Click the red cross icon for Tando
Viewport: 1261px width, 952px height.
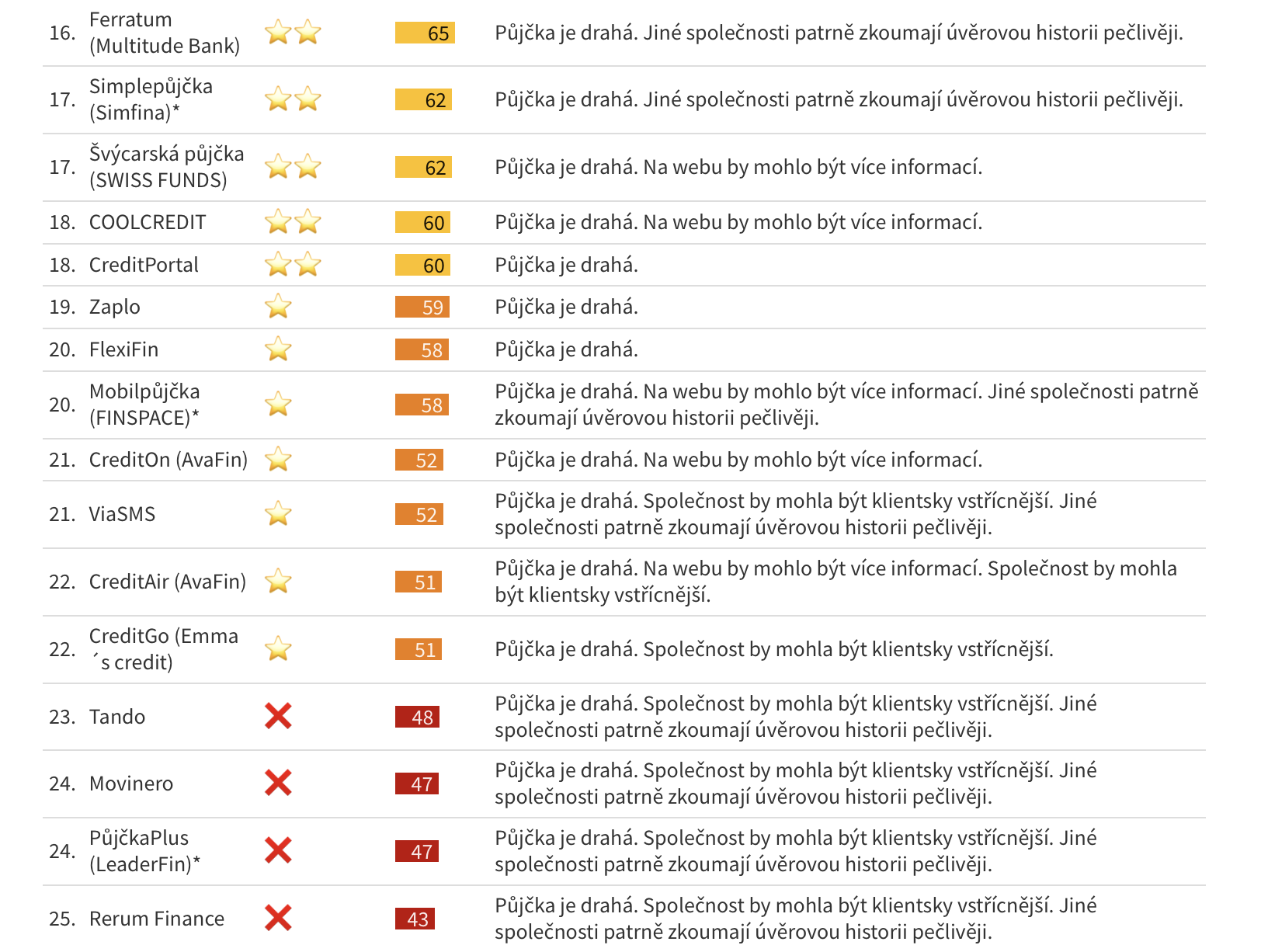click(x=278, y=716)
